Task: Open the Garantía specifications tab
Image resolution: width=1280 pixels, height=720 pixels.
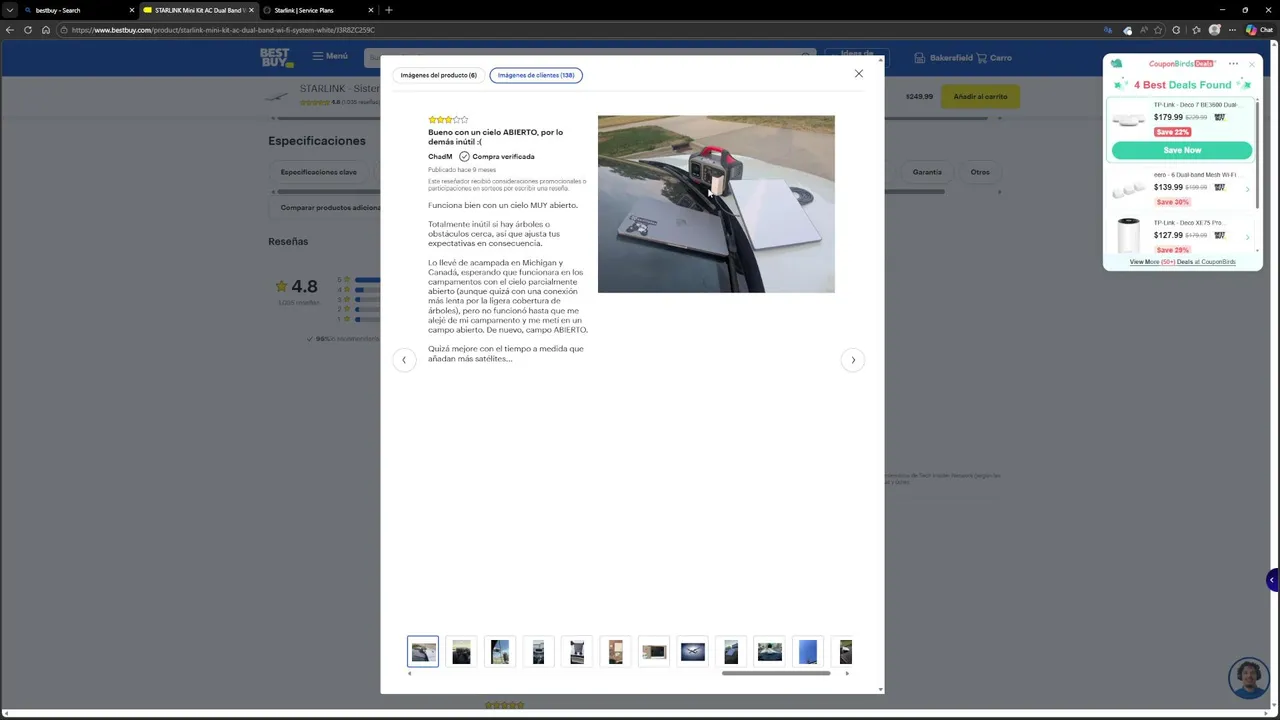Action: tap(927, 172)
